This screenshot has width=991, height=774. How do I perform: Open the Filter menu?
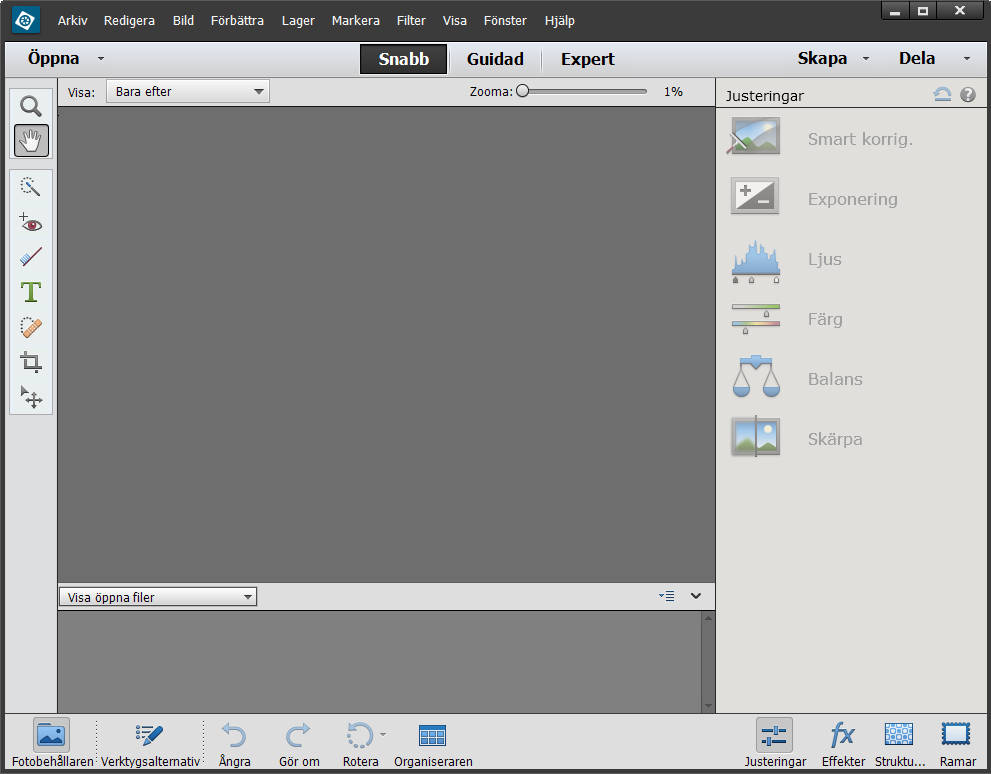point(411,20)
